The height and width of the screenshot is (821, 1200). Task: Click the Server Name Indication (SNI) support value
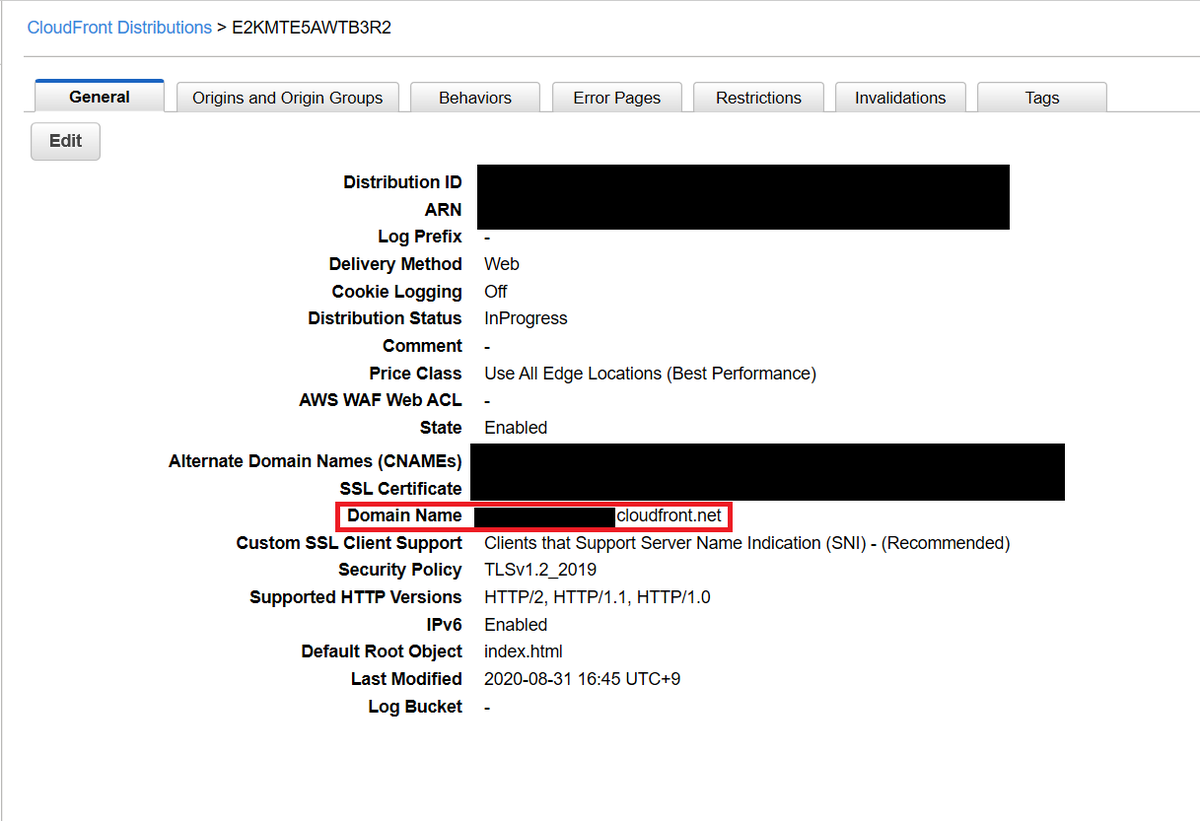[x=747, y=543]
